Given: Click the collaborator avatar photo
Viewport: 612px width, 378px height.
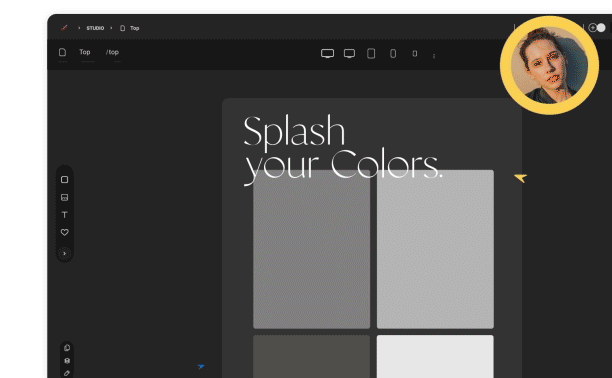Looking at the screenshot, I should coord(549,65).
